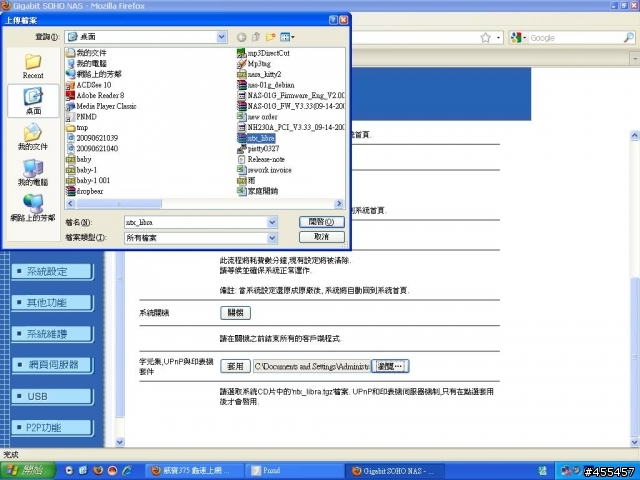Image resolution: width=640 pixels, height=480 pixels.
Task: Launch Internet Explorer from quick launch
Action: click(127, 471)
